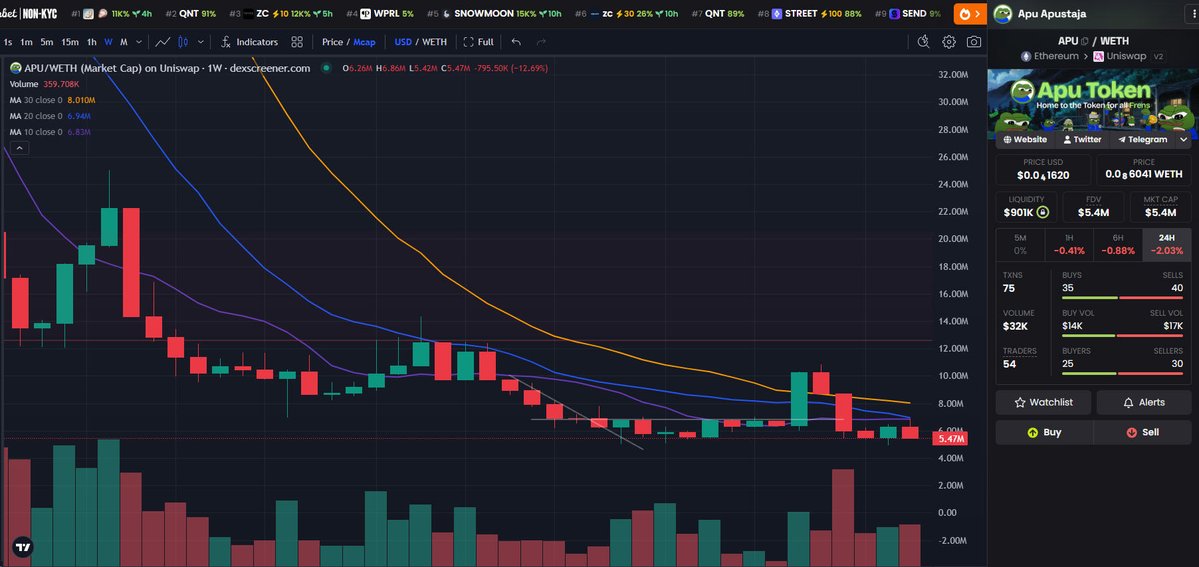Open the multi-chart layout grid icon
The width and height of the screenshot is (1199, 567).
pyautogui.click(x=297, y=42)
